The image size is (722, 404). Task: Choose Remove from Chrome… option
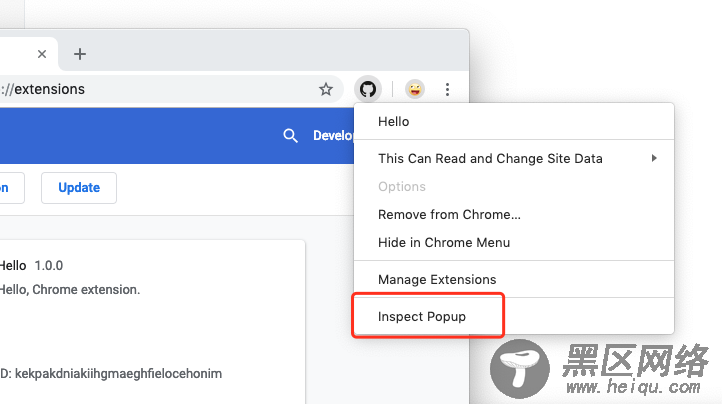pyautogui.click(x=449, y=215)
